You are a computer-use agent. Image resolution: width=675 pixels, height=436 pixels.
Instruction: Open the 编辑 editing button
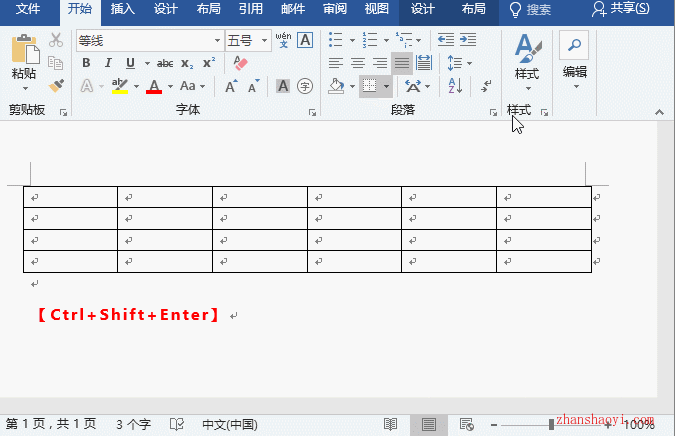(574, 60)
